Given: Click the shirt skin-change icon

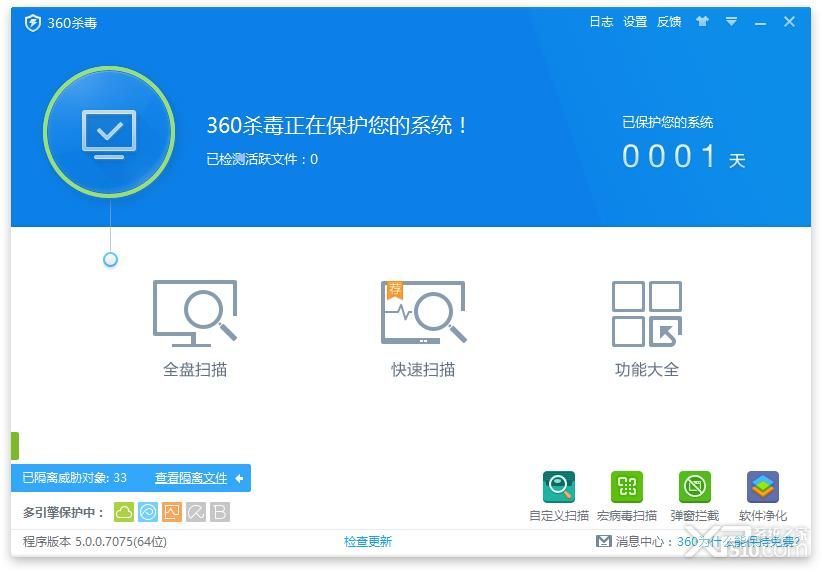Looking at the screenshot, I should pos(702,21).
